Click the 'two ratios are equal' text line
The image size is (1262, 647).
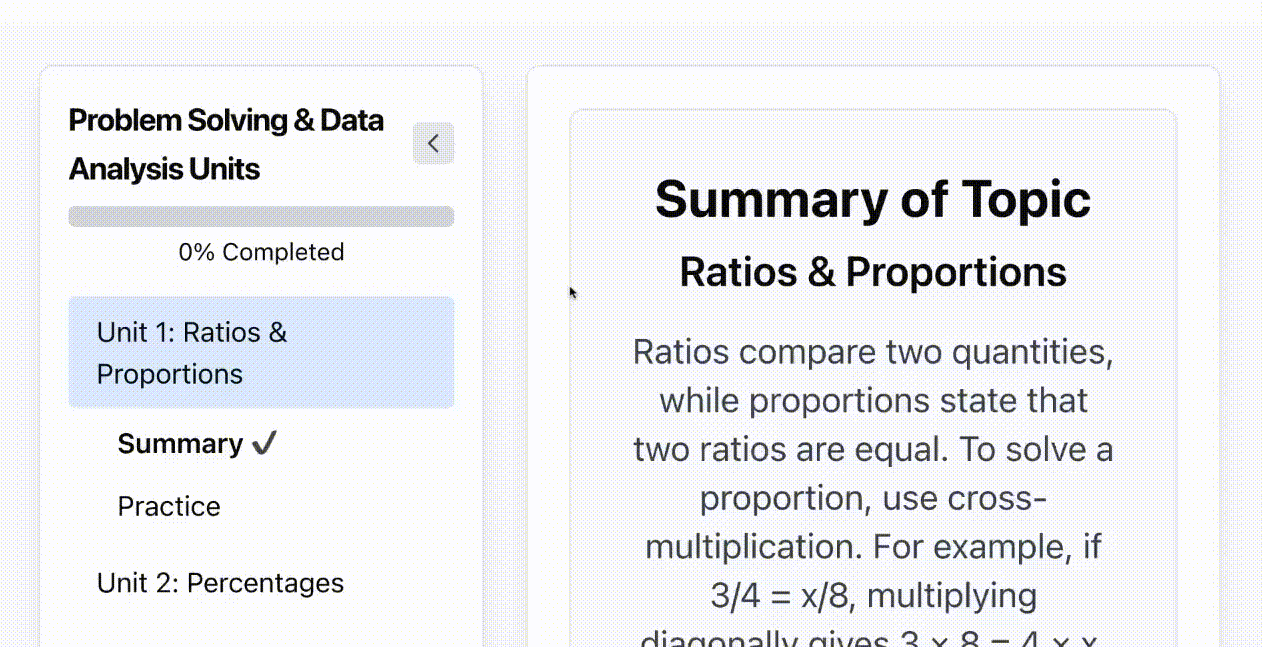coord(872,449)
